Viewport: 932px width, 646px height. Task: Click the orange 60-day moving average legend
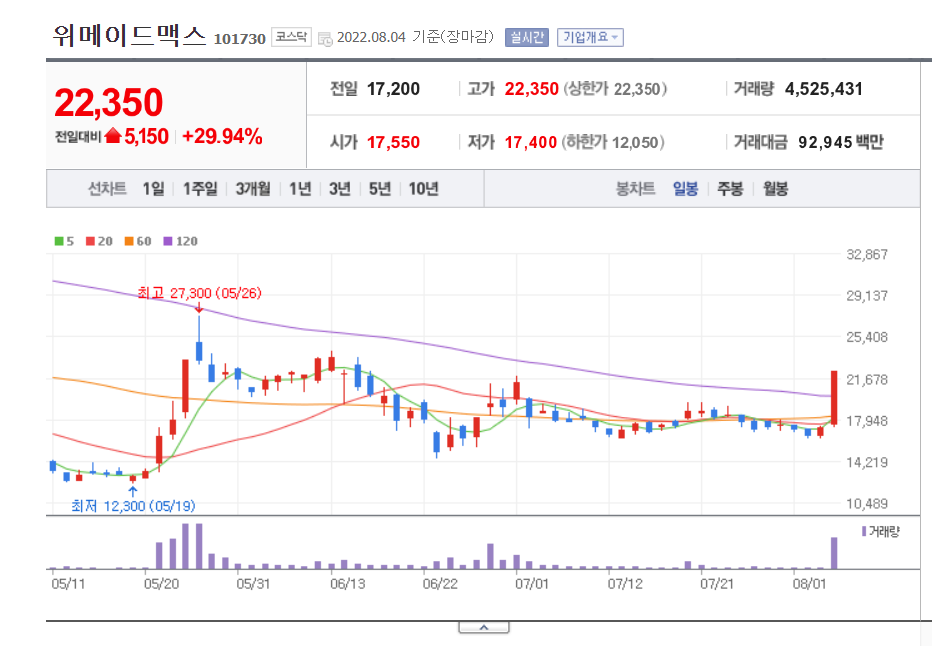[138, 241]
